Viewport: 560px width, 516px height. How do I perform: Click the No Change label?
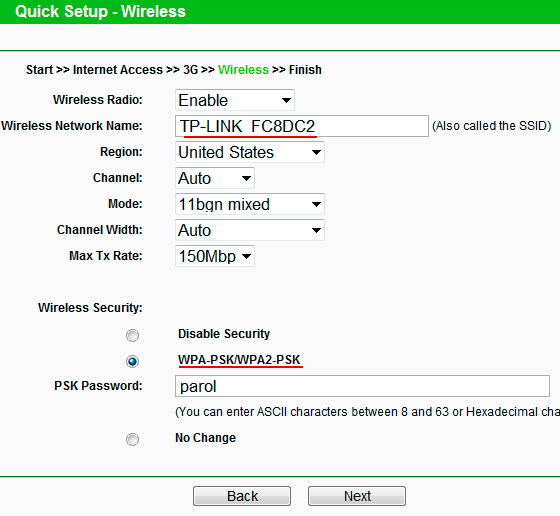(205, 438)
